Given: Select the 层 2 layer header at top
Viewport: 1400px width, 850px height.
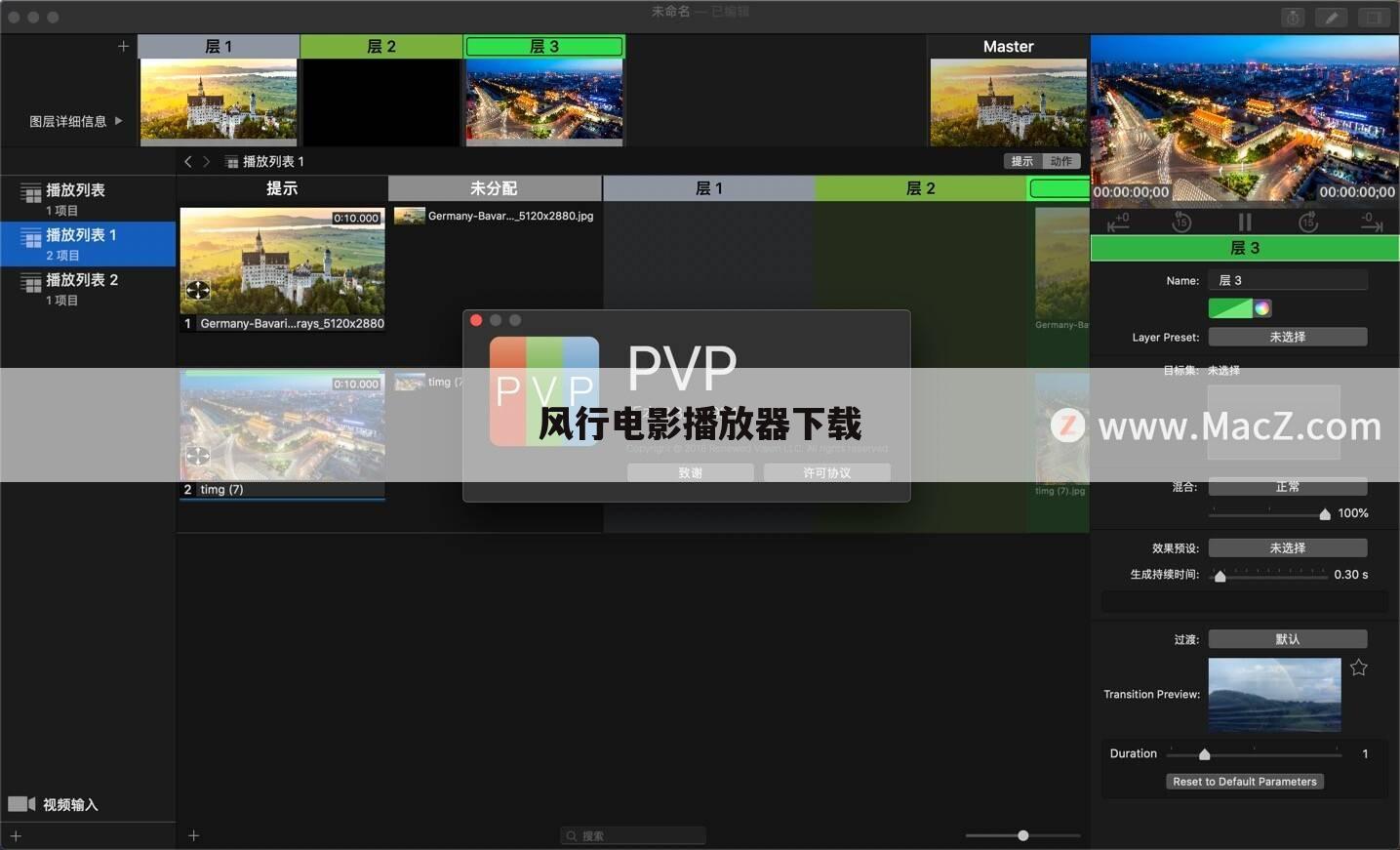Looking at the screenshot, I should pos(381,46).
